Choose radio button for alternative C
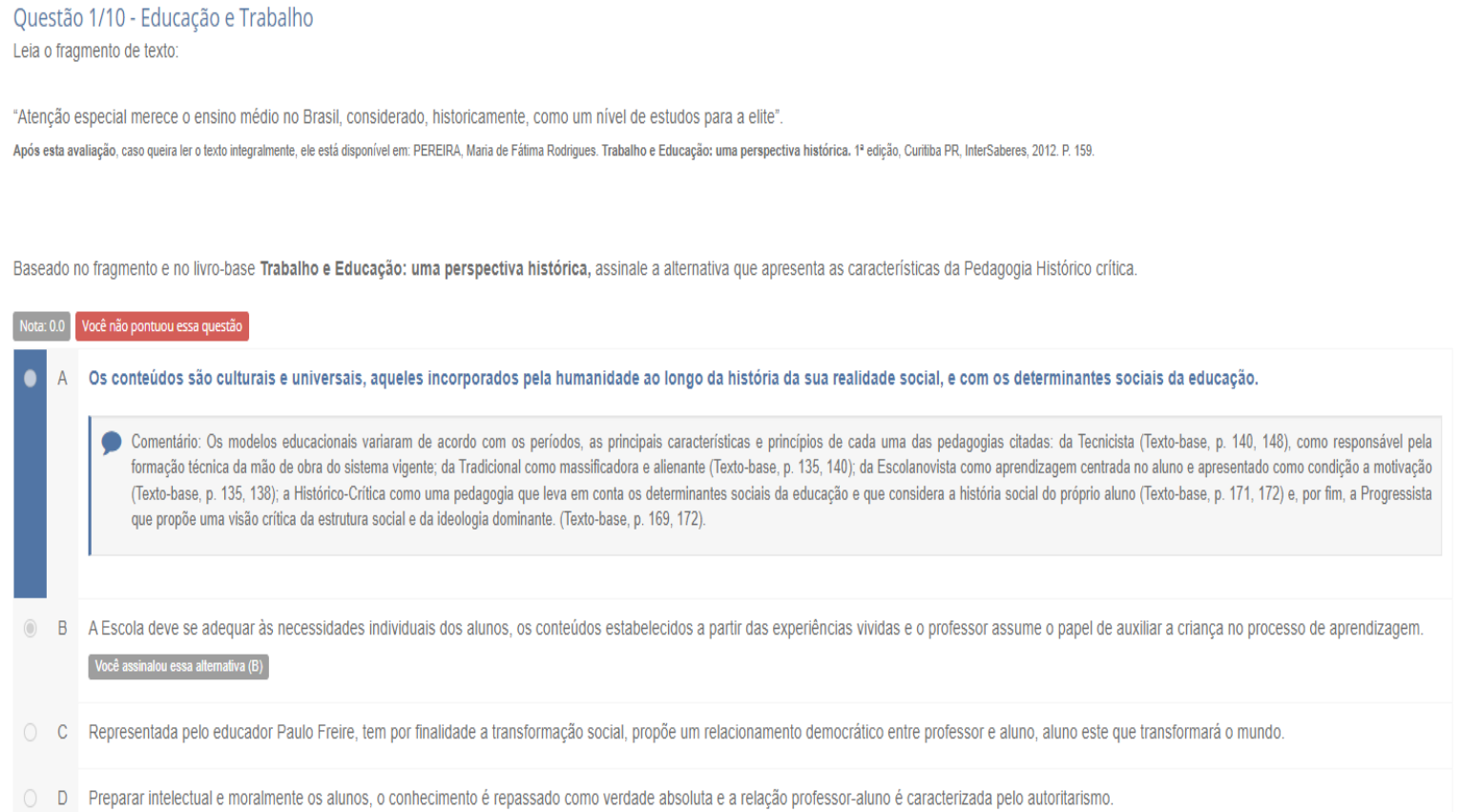The width and height of the screenshot is (1459, 812). (x=31, y=732)
